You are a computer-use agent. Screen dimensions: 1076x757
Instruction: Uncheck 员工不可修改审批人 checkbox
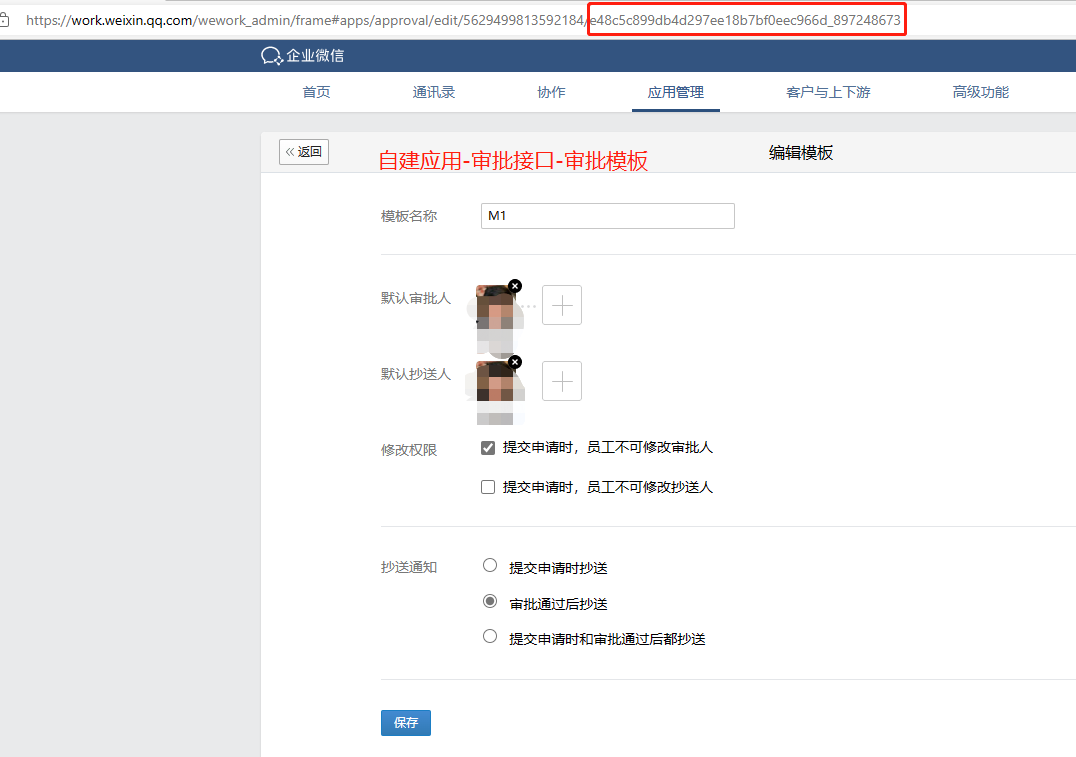tap(488, 448)
